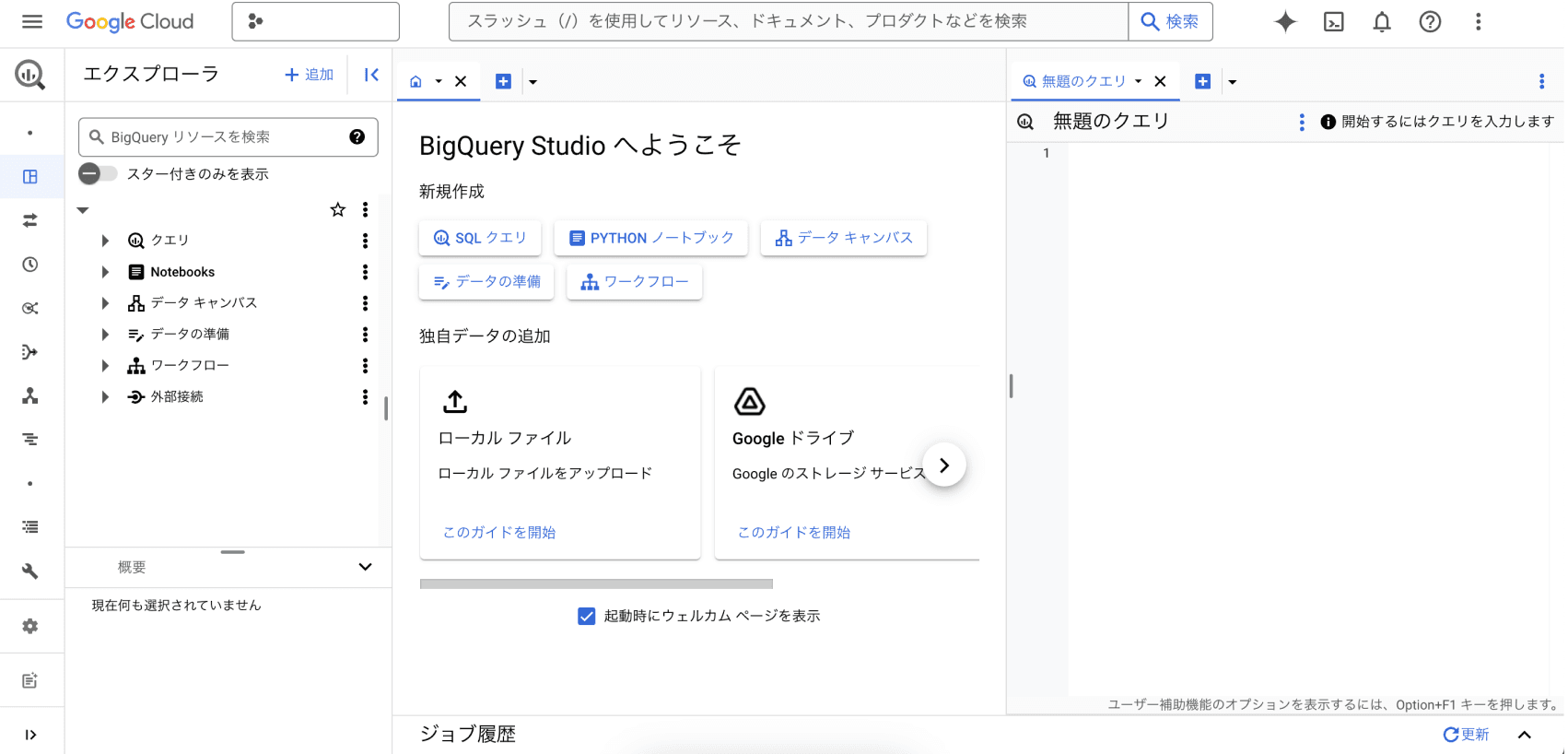Expand the Notebooks tree node

105,272
